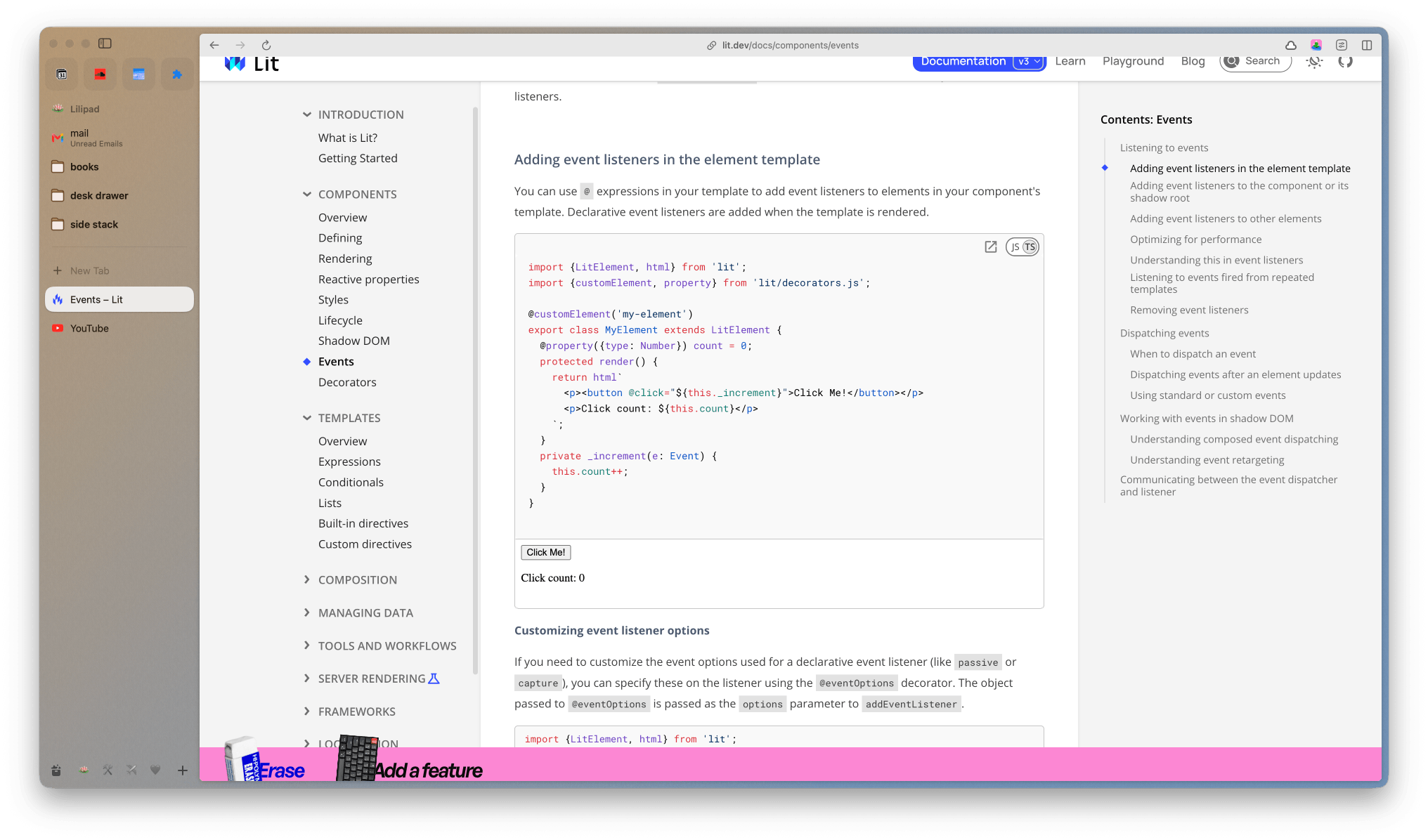Click the navigation sidebar scrollbar
The width and height of the screenshot is (1428, 840).
tap(476, 390)
